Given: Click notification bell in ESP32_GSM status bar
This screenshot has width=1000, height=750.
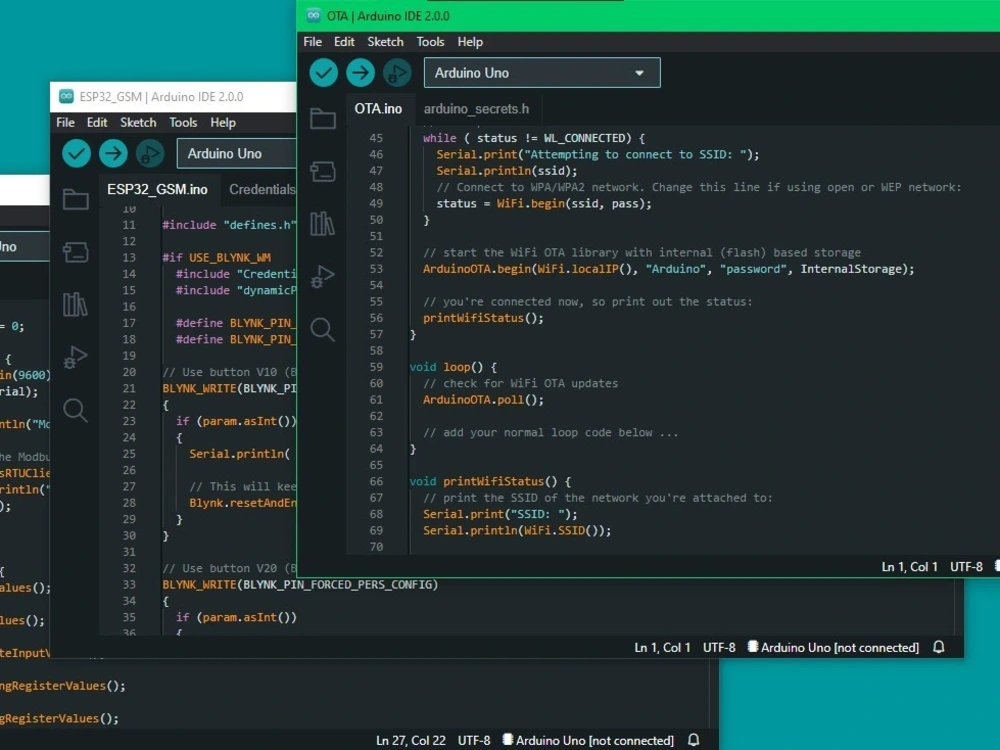Looking at the screenshot, I should 939,647.
